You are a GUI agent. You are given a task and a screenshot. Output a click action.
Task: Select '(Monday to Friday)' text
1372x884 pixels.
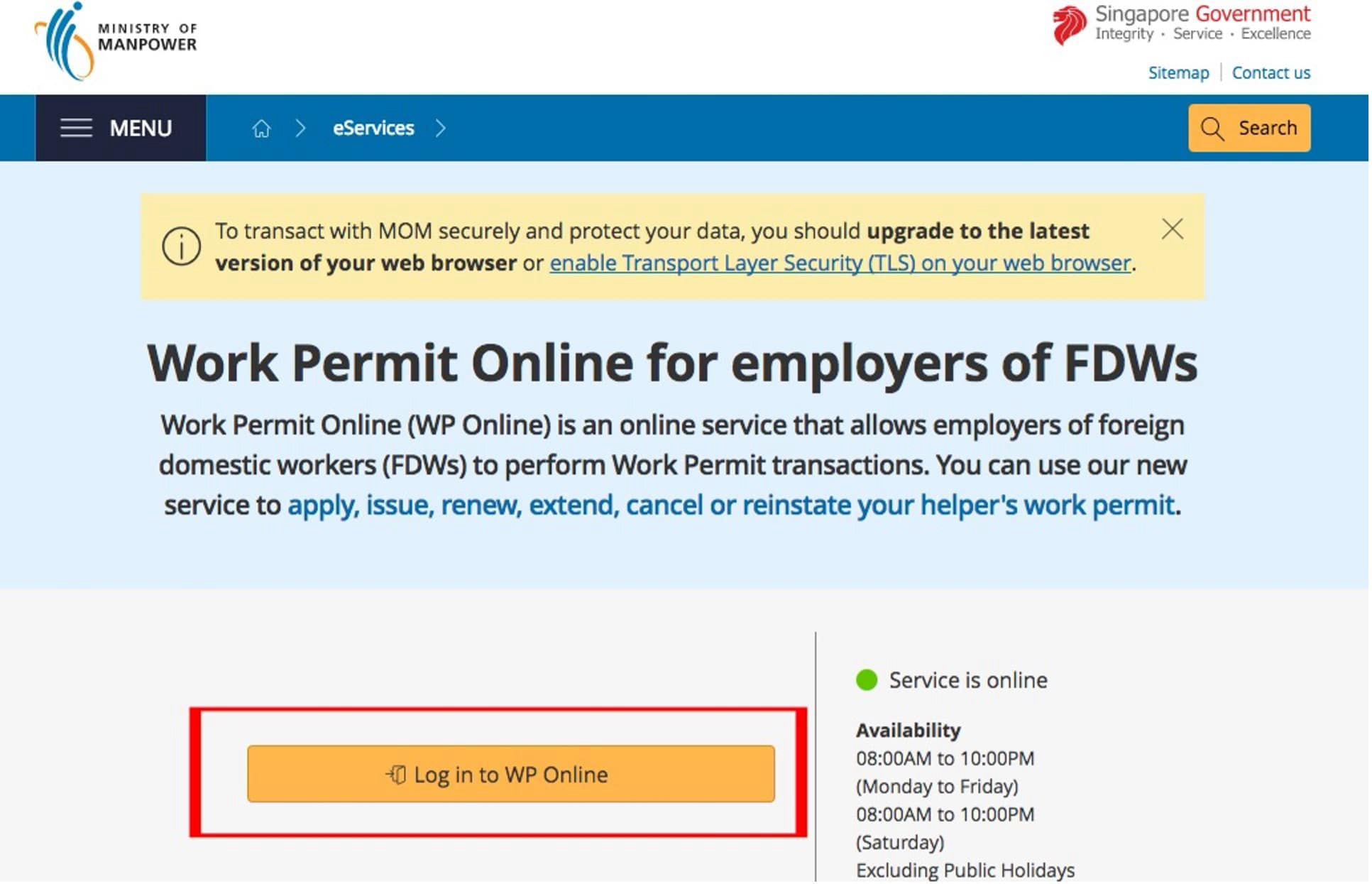click(937, 786)
